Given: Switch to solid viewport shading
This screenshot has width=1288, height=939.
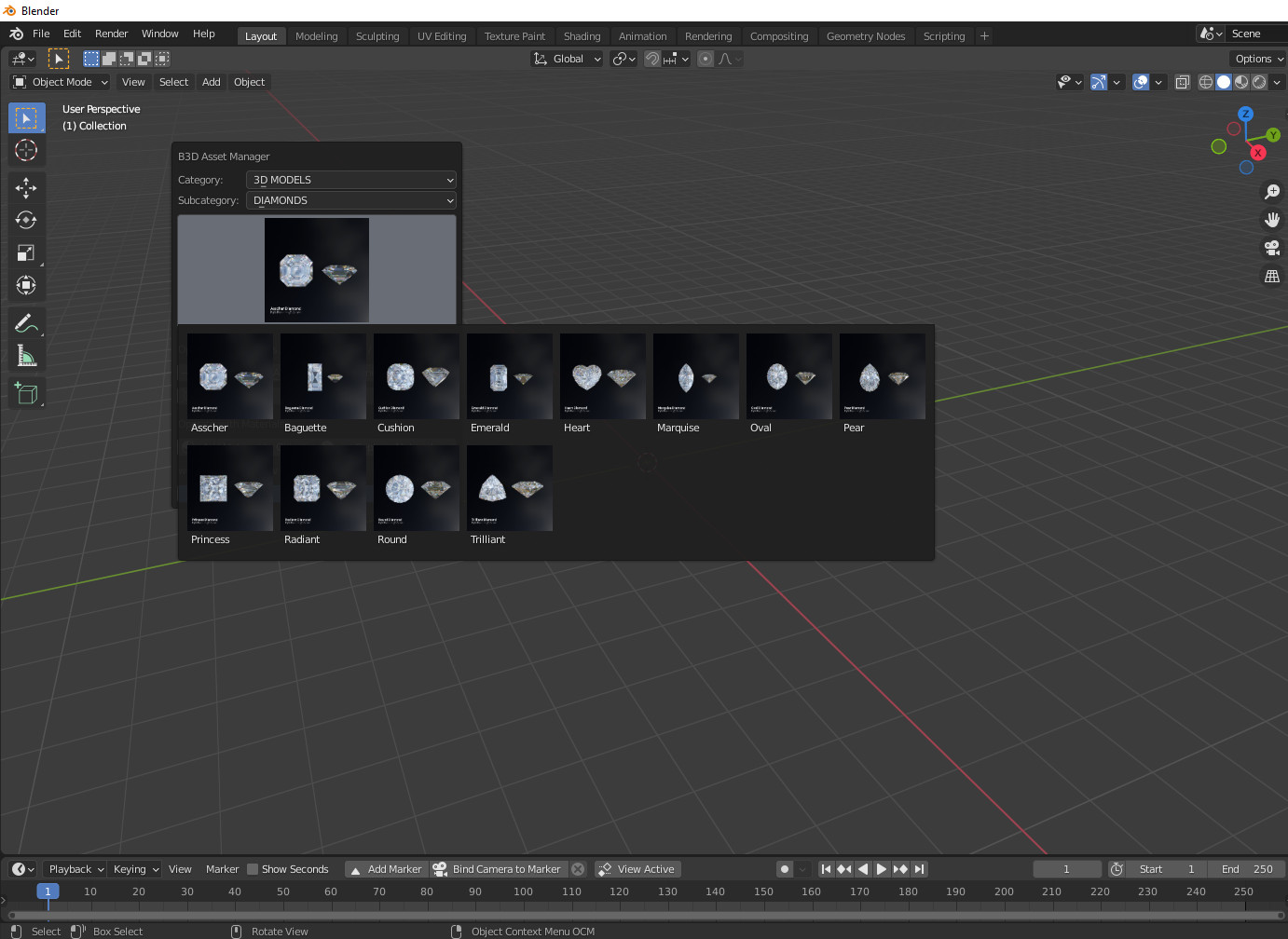Looking at the screenshot, I should pos(1224,82).
